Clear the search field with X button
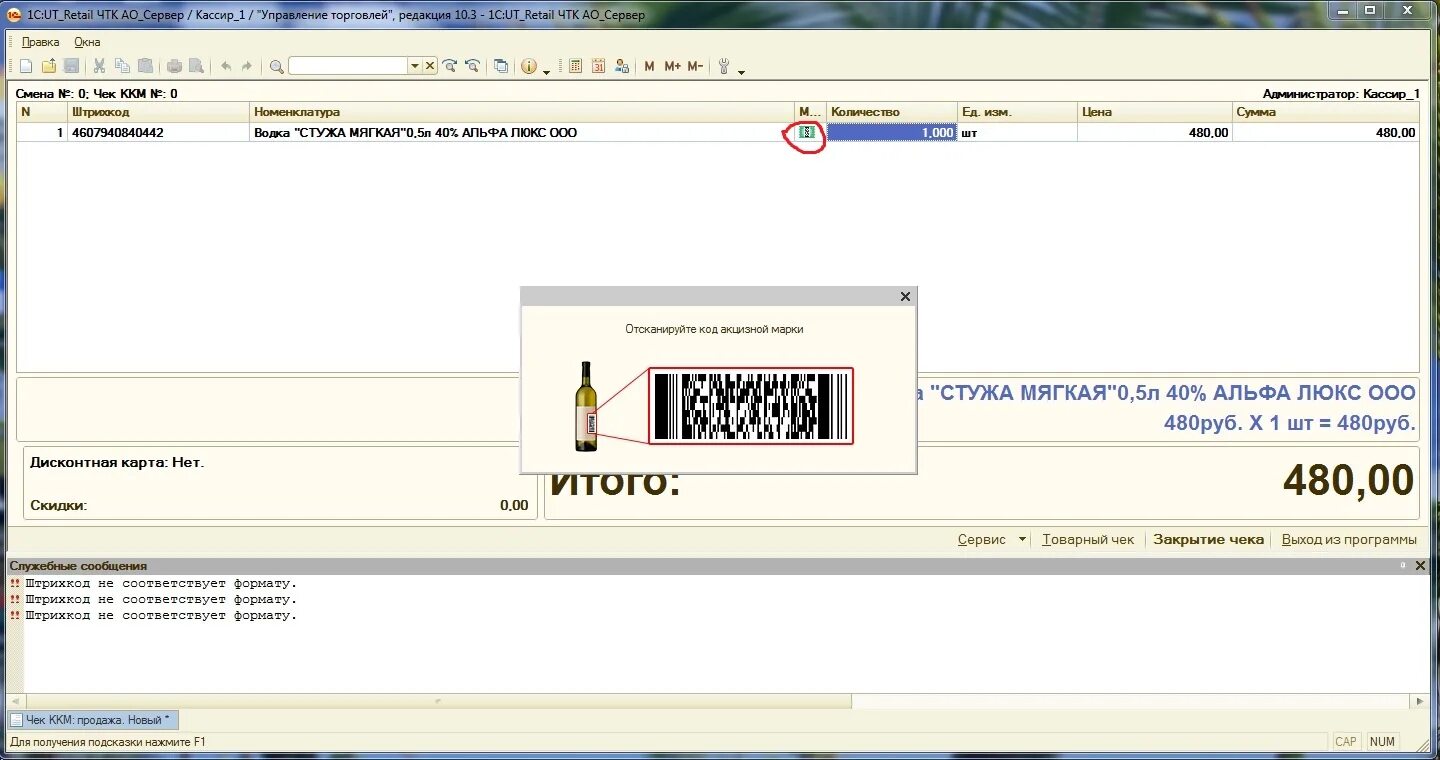Screen dimensions: 1440x760 pyautogui.click(x=430, y=66)
